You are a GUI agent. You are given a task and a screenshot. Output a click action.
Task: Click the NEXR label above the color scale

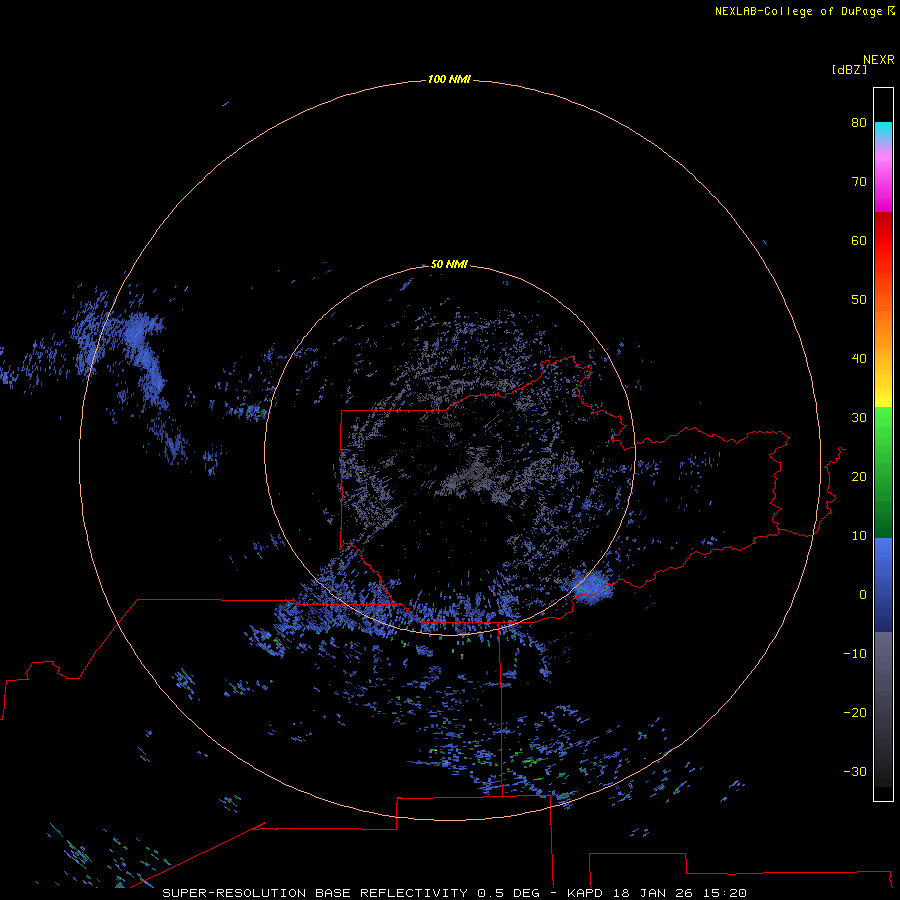click(878, 60)
